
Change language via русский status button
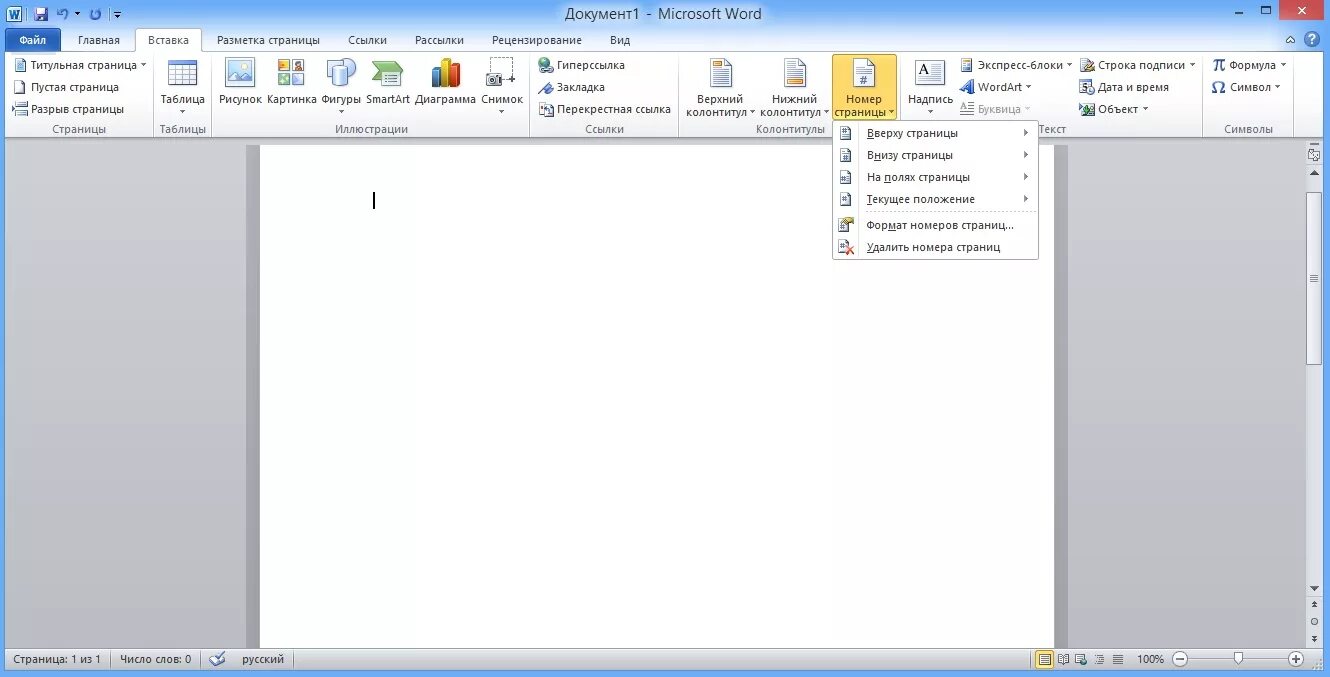[x=263, y=659]
